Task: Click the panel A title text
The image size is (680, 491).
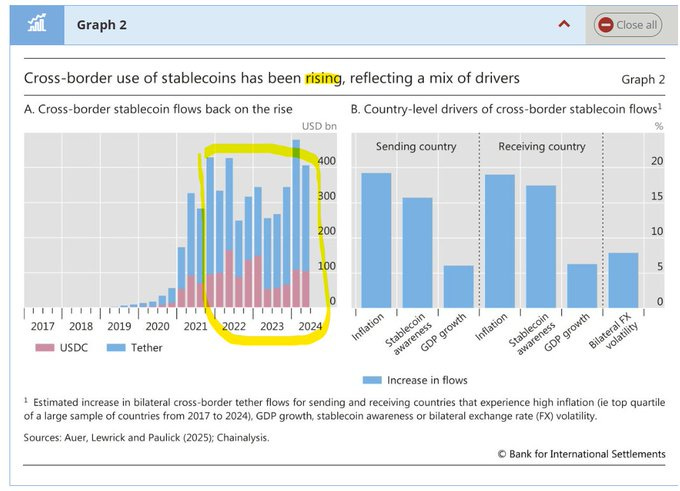Action: point(158,109)
